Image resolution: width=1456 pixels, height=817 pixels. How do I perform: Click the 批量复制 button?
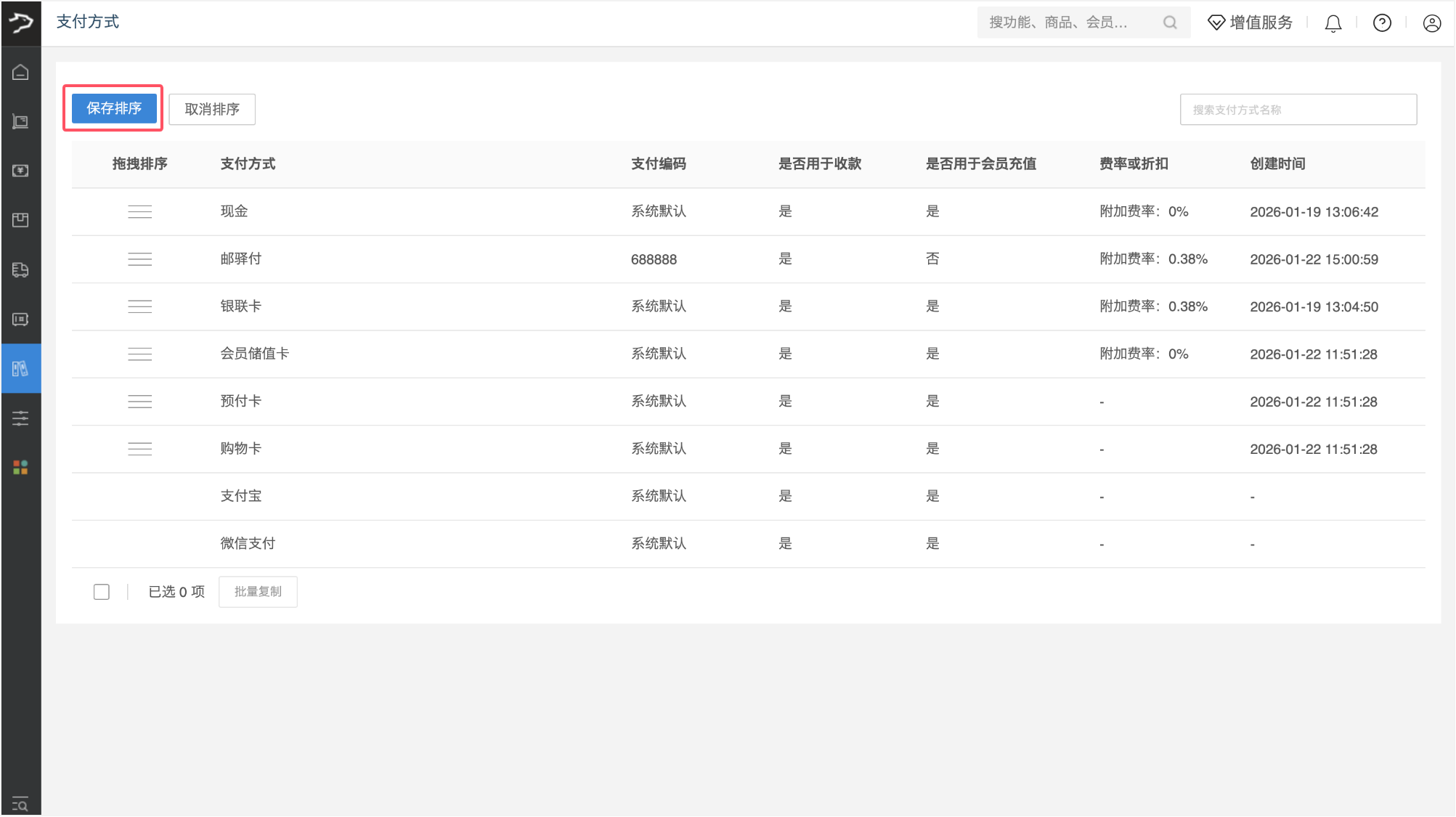tap(258, 592)
